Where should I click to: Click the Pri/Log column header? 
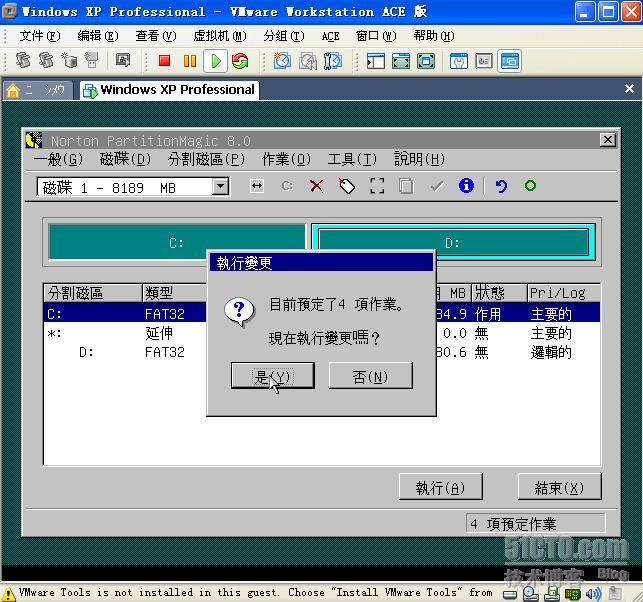[564, 293]
